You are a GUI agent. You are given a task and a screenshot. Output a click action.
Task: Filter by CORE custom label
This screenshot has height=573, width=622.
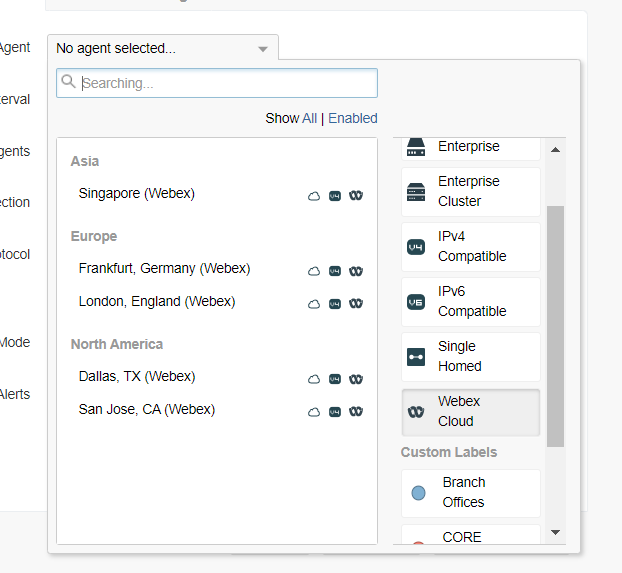tap(471, 535)
